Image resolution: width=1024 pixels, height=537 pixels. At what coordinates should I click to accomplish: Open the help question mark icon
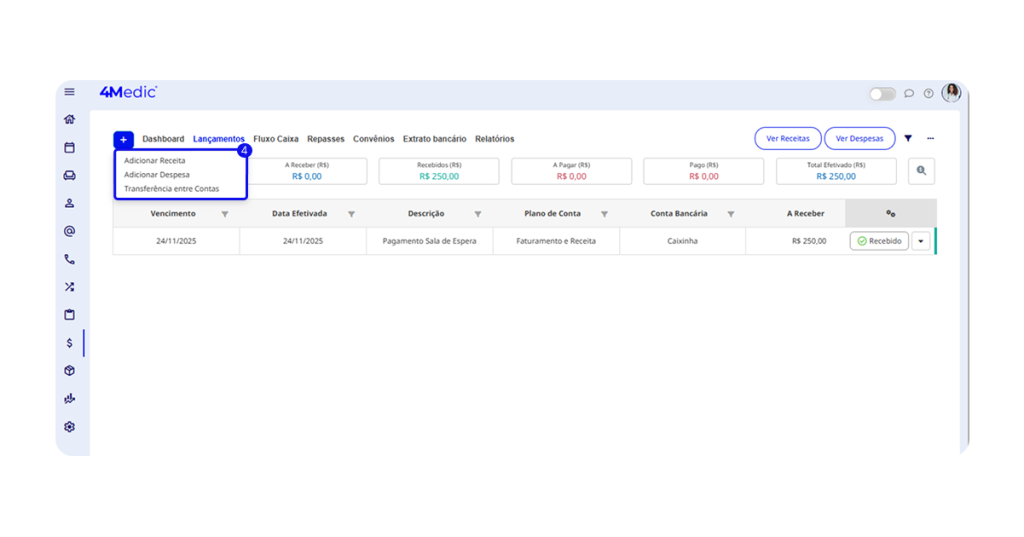tap(928, 93)
